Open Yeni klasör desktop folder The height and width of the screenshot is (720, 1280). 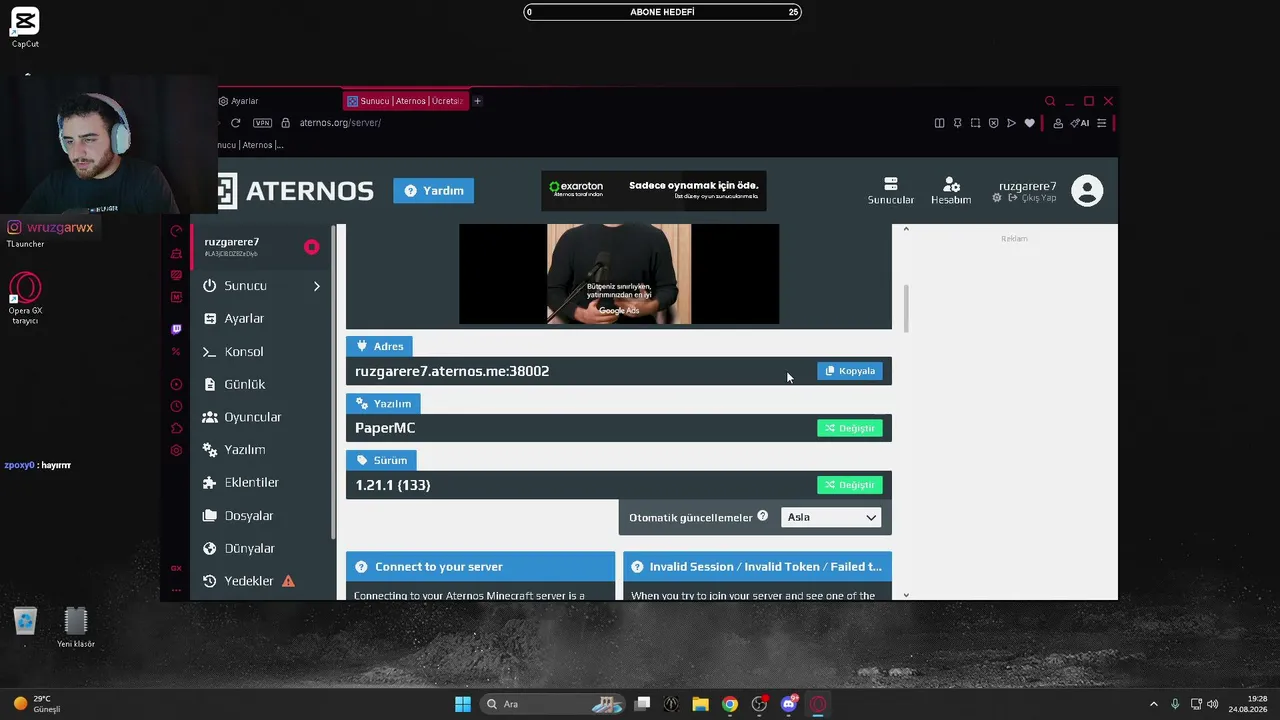click(x=76, y=627)
